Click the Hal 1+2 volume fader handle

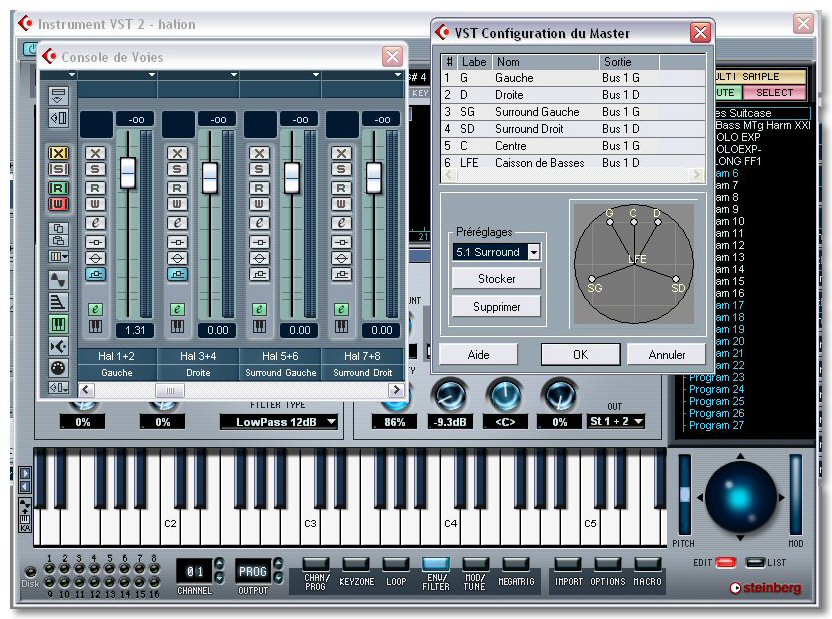click(x=128, y=173)
